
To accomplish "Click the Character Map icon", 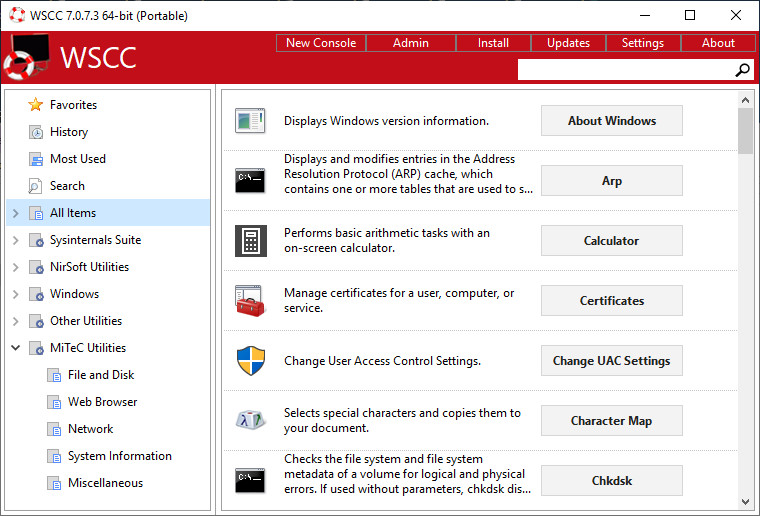I will pos(250,421).
